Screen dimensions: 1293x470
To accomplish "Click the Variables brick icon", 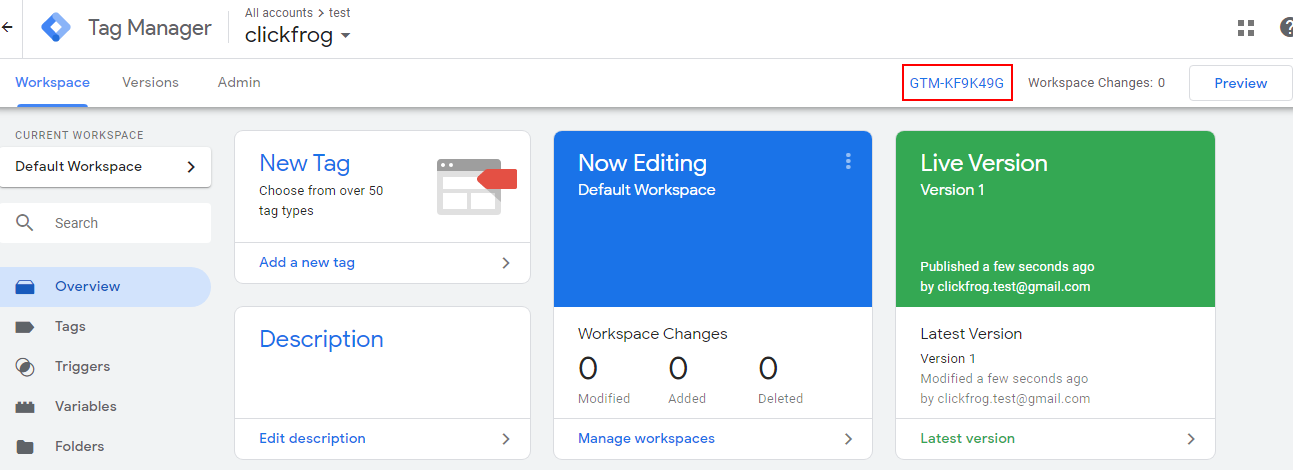I will (x=25, y=407).
